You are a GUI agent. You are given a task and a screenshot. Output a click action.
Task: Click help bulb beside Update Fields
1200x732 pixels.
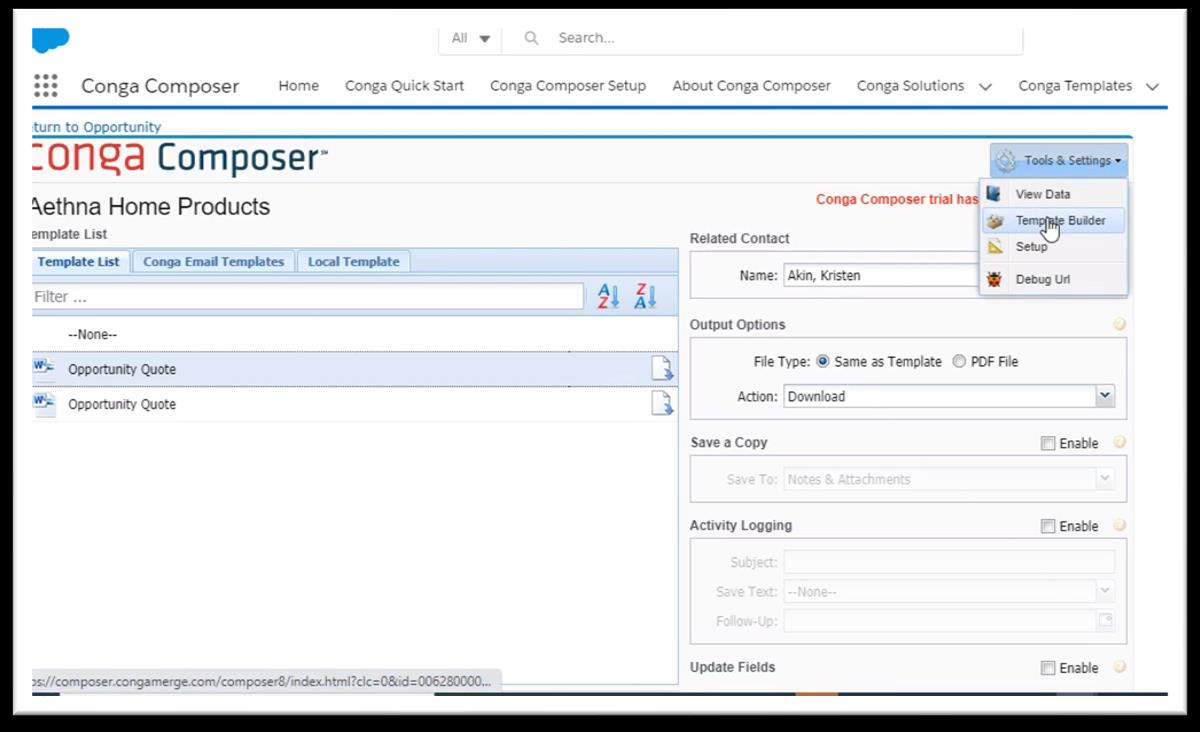tap(1120, 667)
